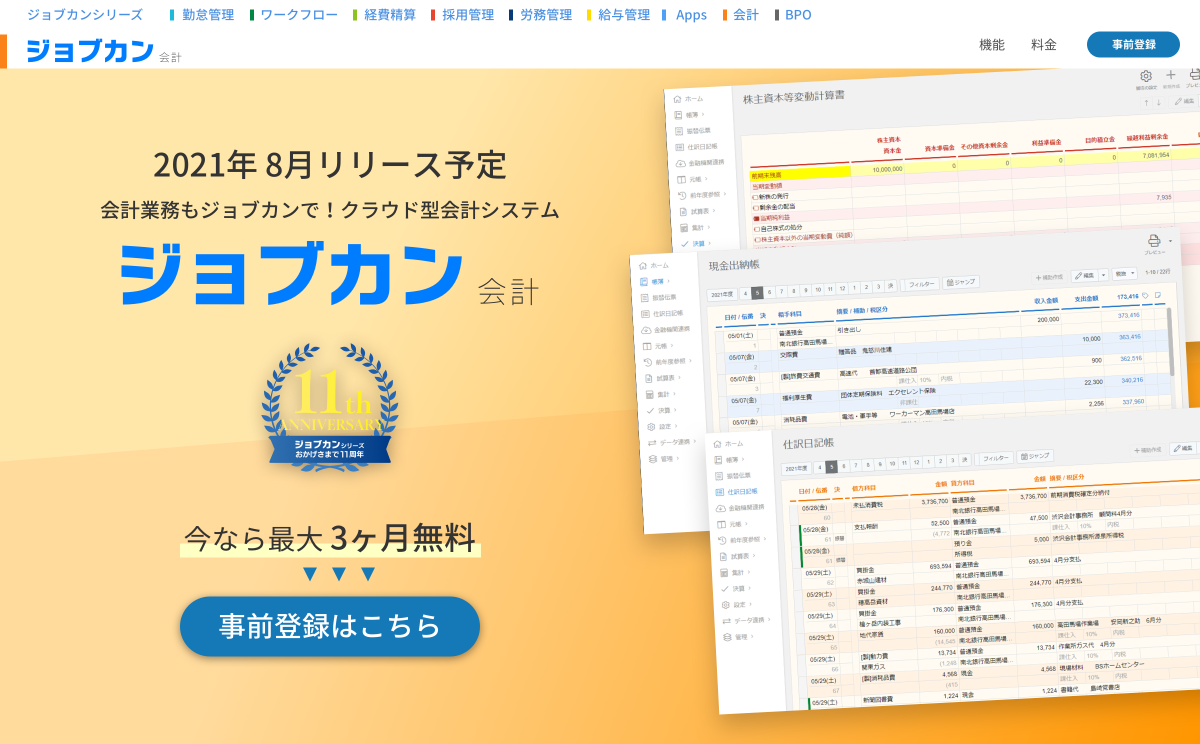Click データ連携 arrows icon in 現金出納帳 sidebar
The height and width of the screenshot is (744, 1200).
pyautogui.click(x=653, y=442)
